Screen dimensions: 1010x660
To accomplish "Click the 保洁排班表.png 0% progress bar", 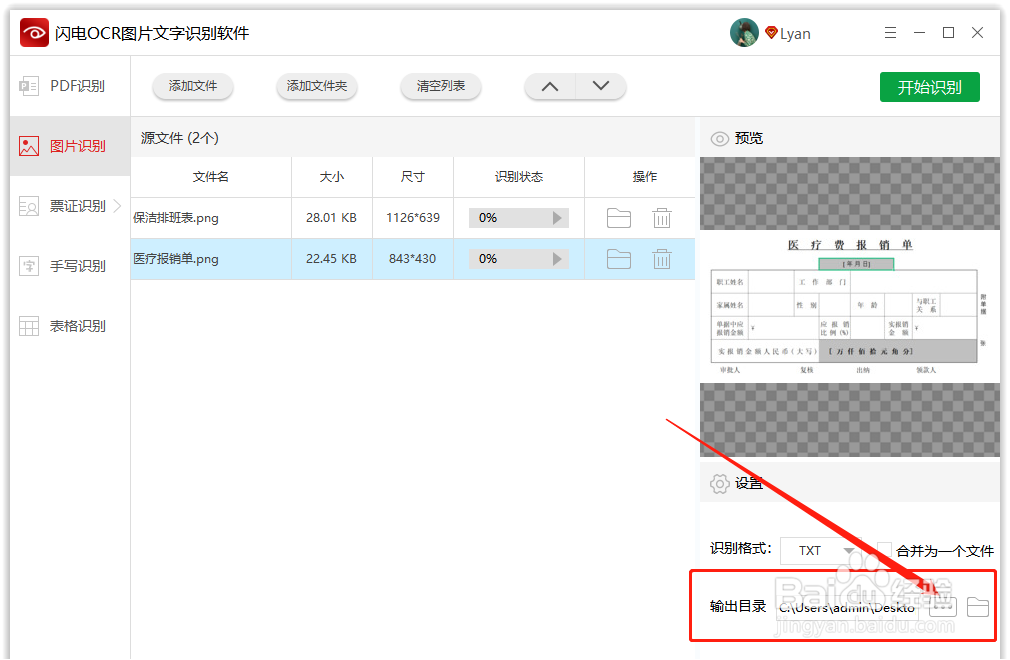I will [x=519, y=218].
